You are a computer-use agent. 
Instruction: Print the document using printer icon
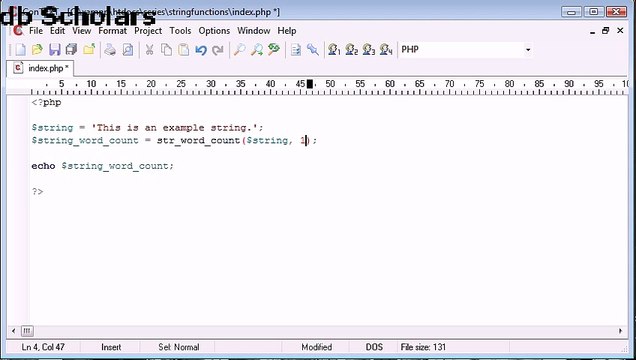[110, 50]
